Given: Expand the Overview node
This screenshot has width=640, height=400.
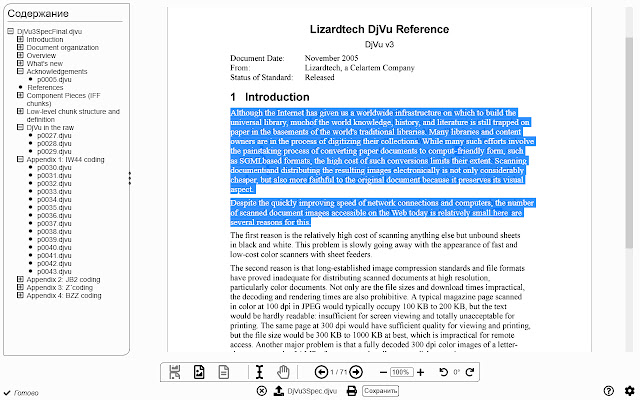Looking at the screenshot, I should click(x=20, y=55).
